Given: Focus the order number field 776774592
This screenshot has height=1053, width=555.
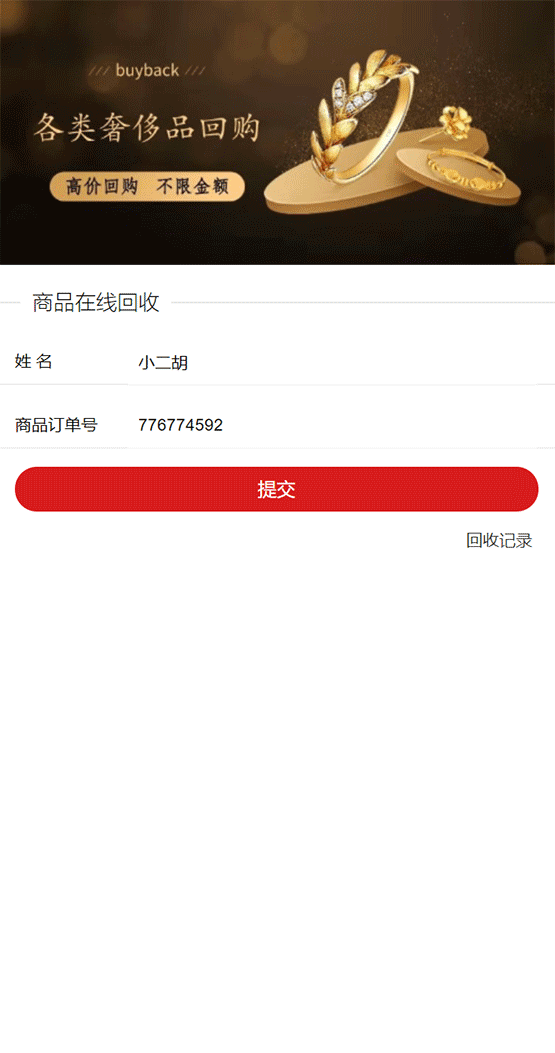Looking at the screenshot, I should click(333, 425).
